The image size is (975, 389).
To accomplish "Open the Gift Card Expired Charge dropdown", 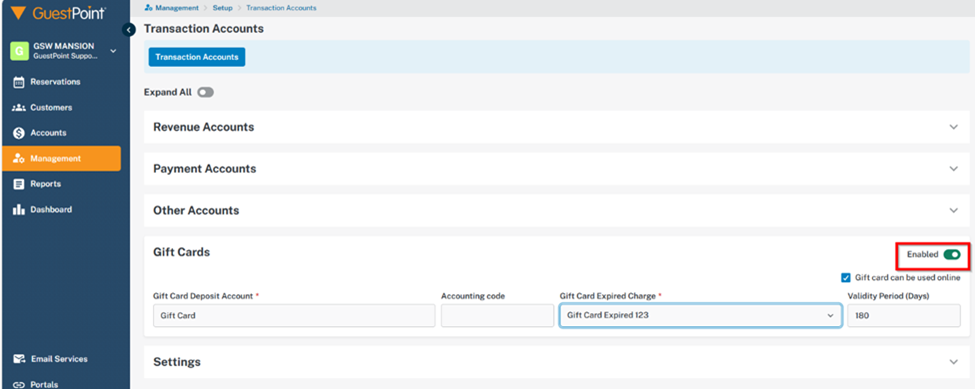I will (x=701, y=316).
